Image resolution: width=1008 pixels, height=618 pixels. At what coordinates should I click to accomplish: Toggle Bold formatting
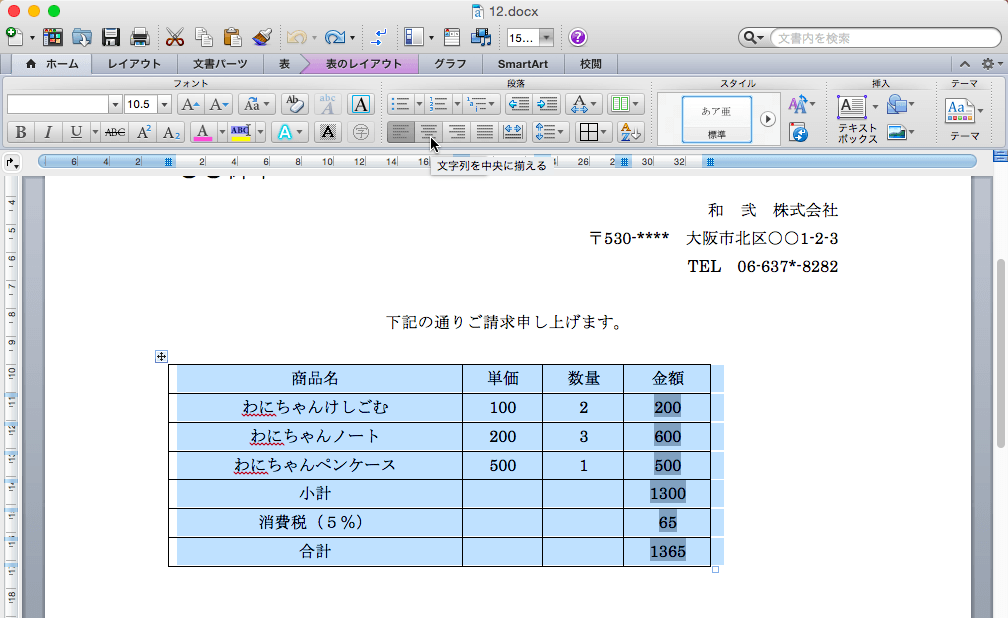(x=20, y=132)
